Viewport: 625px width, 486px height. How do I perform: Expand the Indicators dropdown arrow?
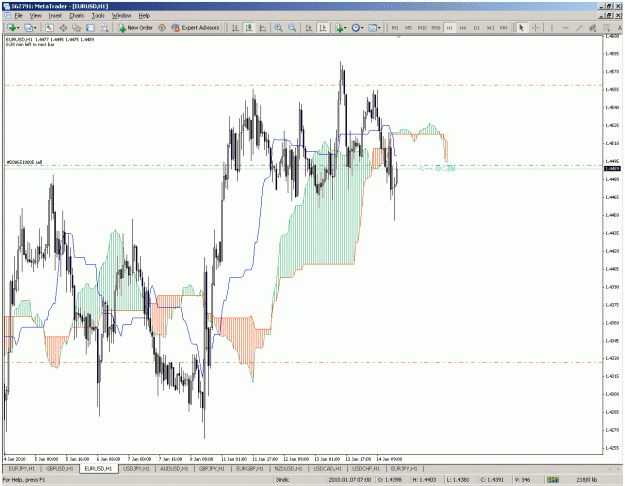[x=345, y=28]
